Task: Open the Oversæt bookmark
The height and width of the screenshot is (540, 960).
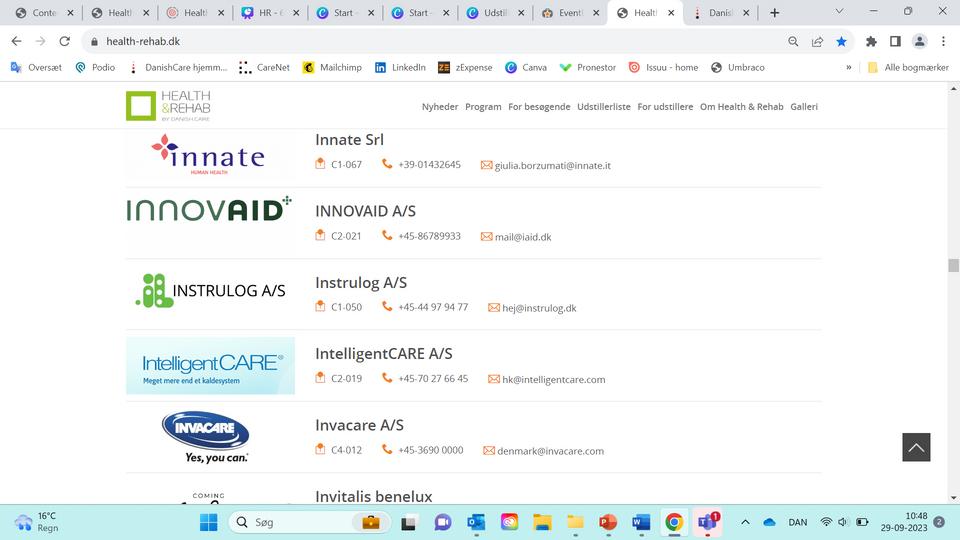Action: [x=36, y=67]
